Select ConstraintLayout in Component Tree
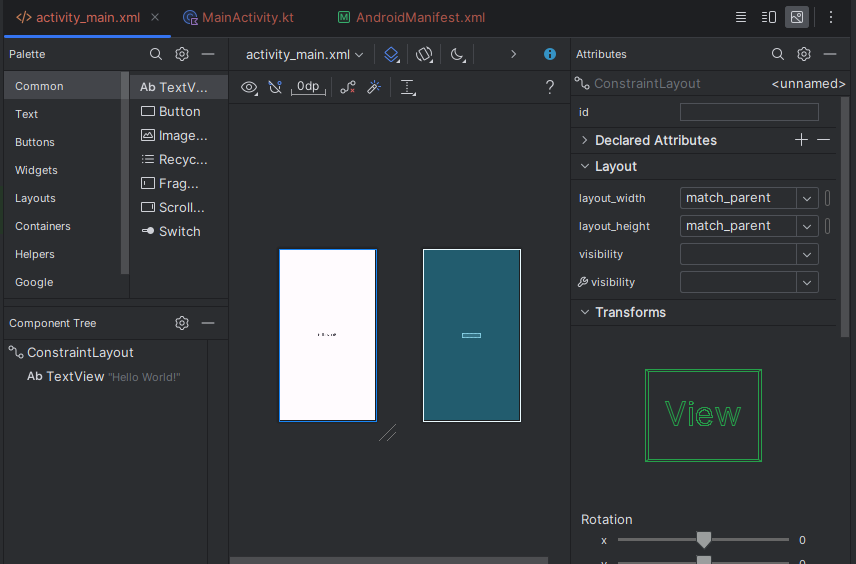Image resolution: width=856 pixels, height=564 pixels. coord(72,353)
